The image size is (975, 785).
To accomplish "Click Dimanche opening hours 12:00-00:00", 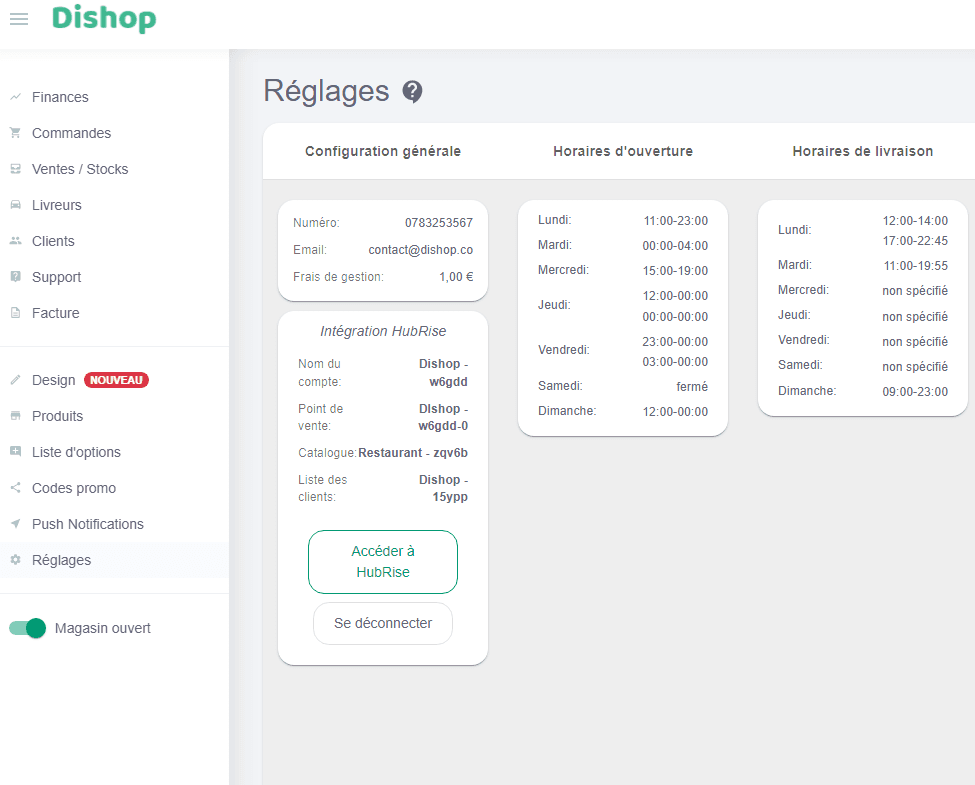I will tap(675, 412).
